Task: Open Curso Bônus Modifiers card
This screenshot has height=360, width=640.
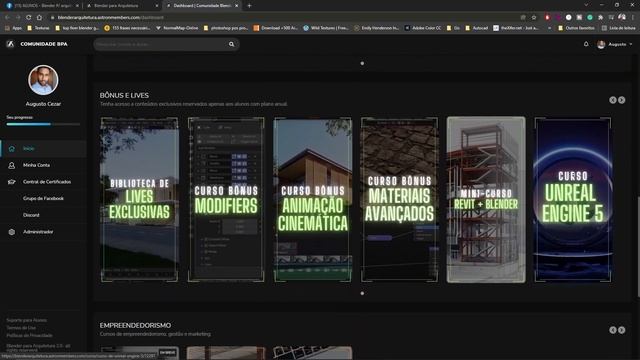Action: click(x=226, y=200)
